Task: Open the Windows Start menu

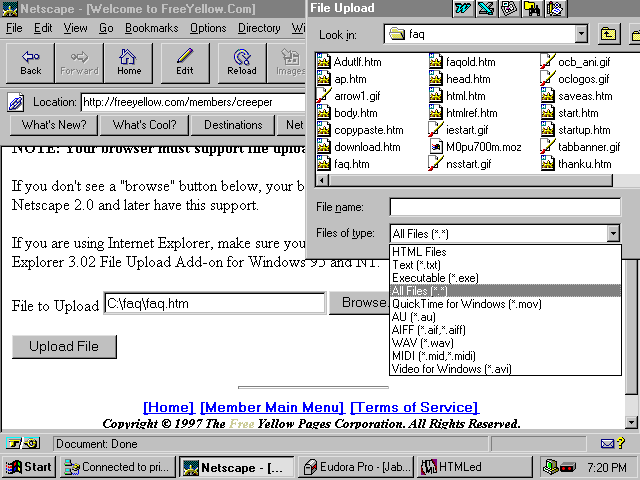Action: (29, 467)
